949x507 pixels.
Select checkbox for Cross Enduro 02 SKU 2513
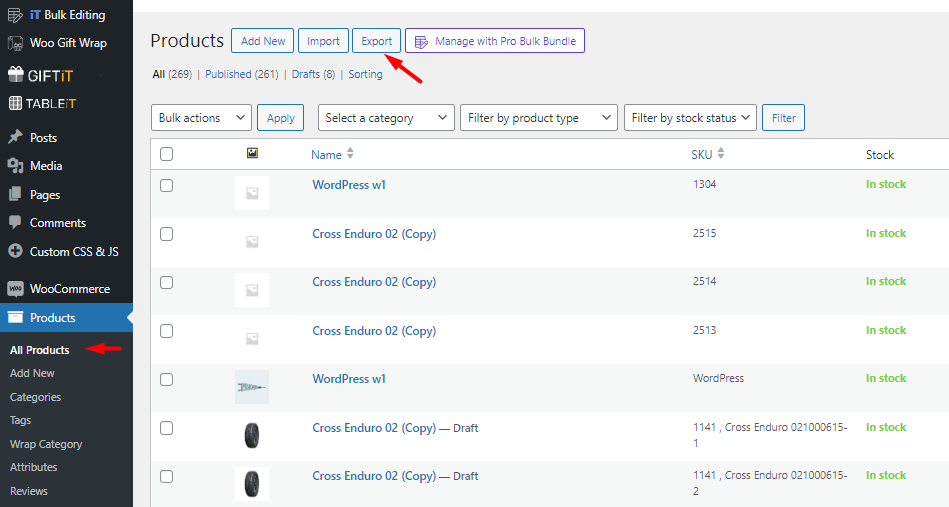166,331
